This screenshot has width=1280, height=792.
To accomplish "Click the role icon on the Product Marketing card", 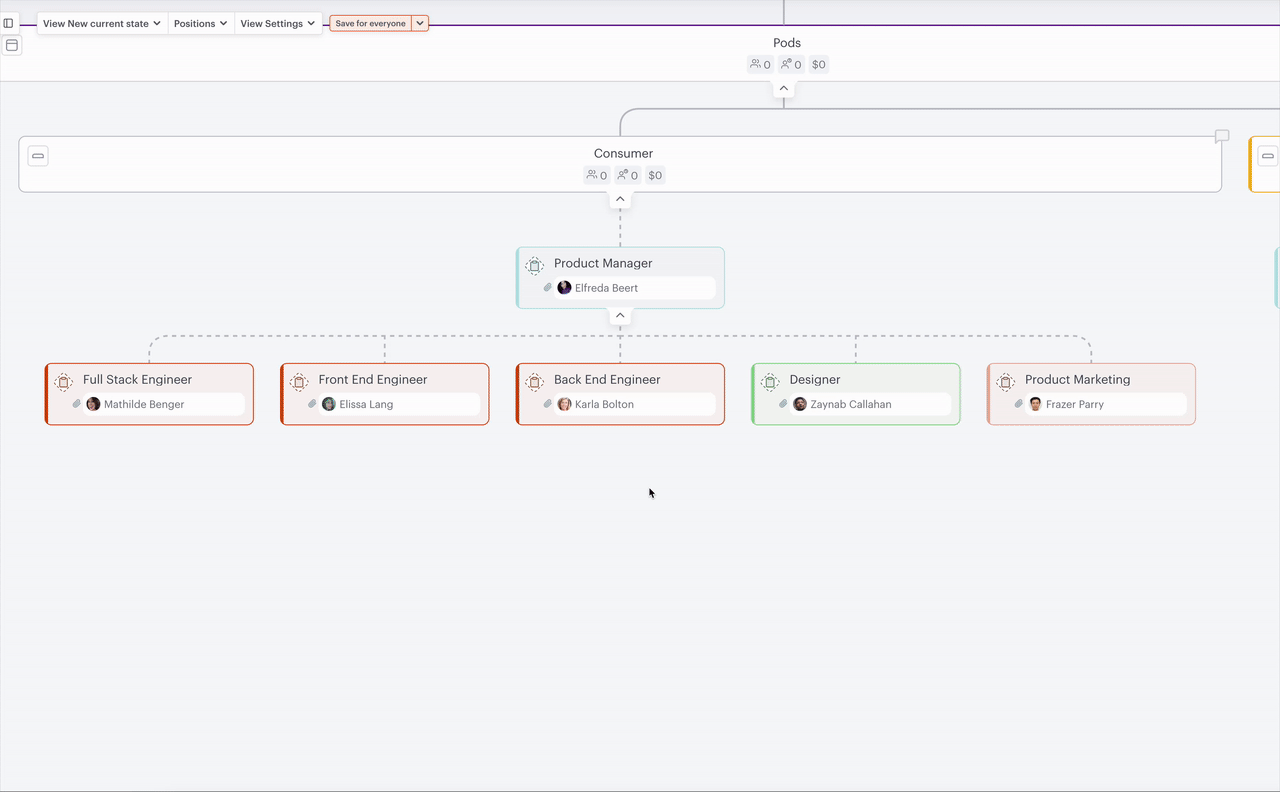I will 1005,381.
